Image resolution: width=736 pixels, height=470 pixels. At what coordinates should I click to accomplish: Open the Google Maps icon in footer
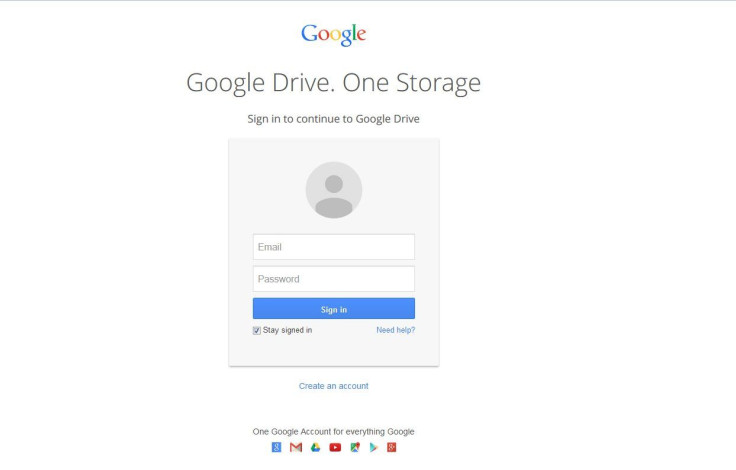coord(355,447)
